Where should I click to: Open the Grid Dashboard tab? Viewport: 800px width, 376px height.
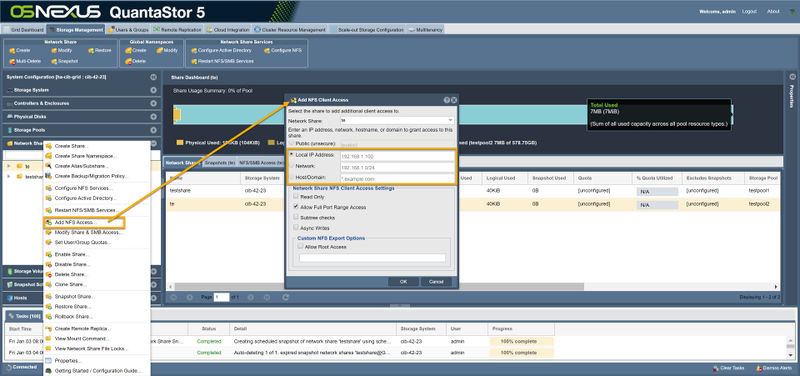pos(24,30)
